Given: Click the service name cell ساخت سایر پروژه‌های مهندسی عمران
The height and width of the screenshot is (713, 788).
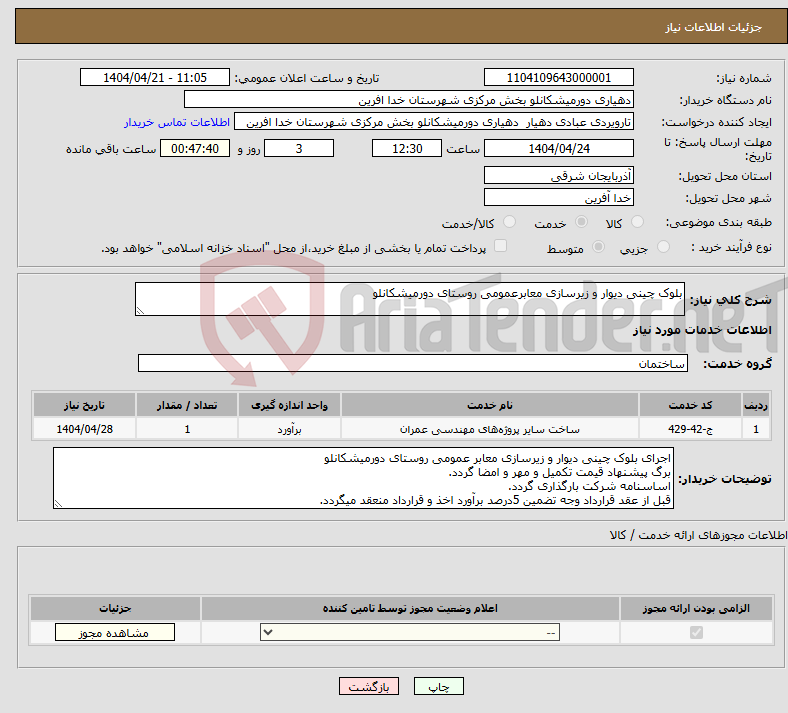Looking at the screenshot, I should [x=490, y=429].
